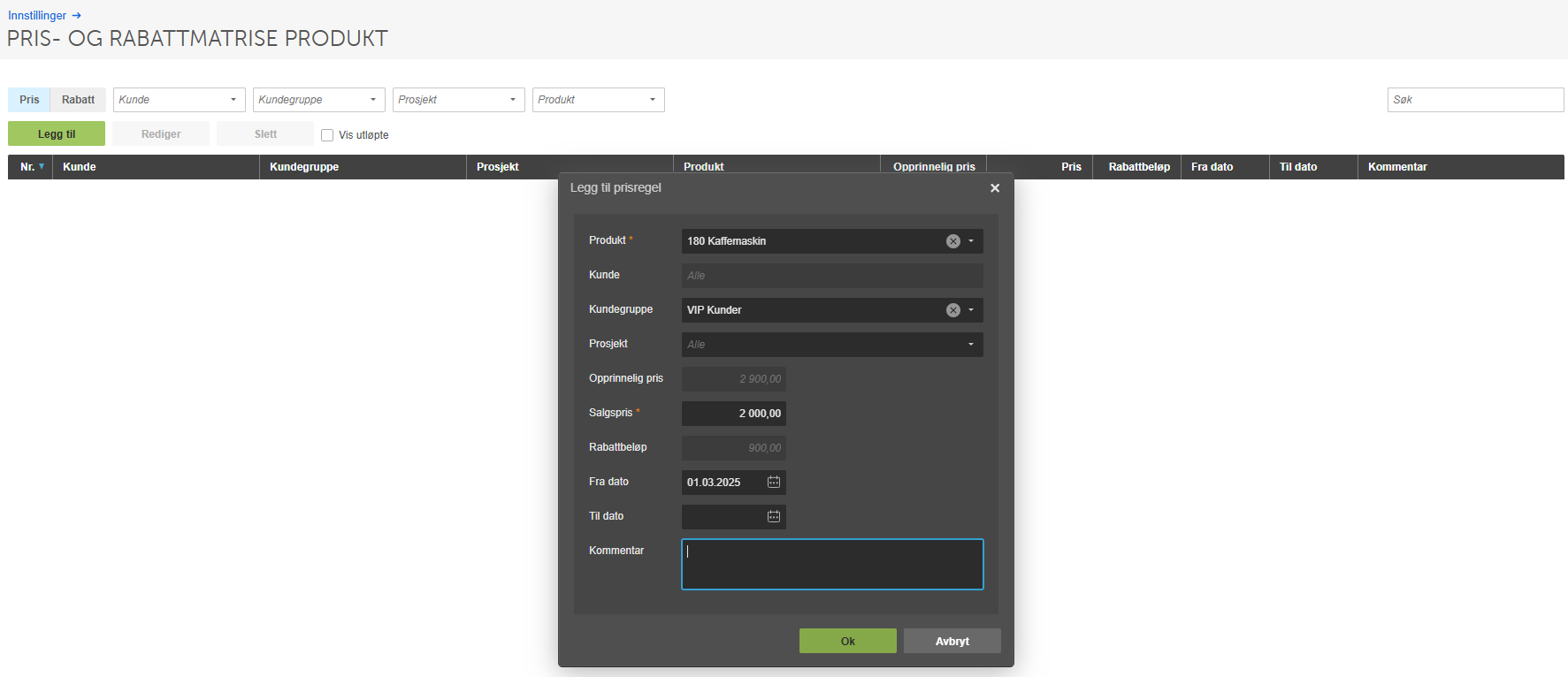Screen dimensions: 1568x677
Task: Focus the Salgspris input field
Action: (734, 414)
